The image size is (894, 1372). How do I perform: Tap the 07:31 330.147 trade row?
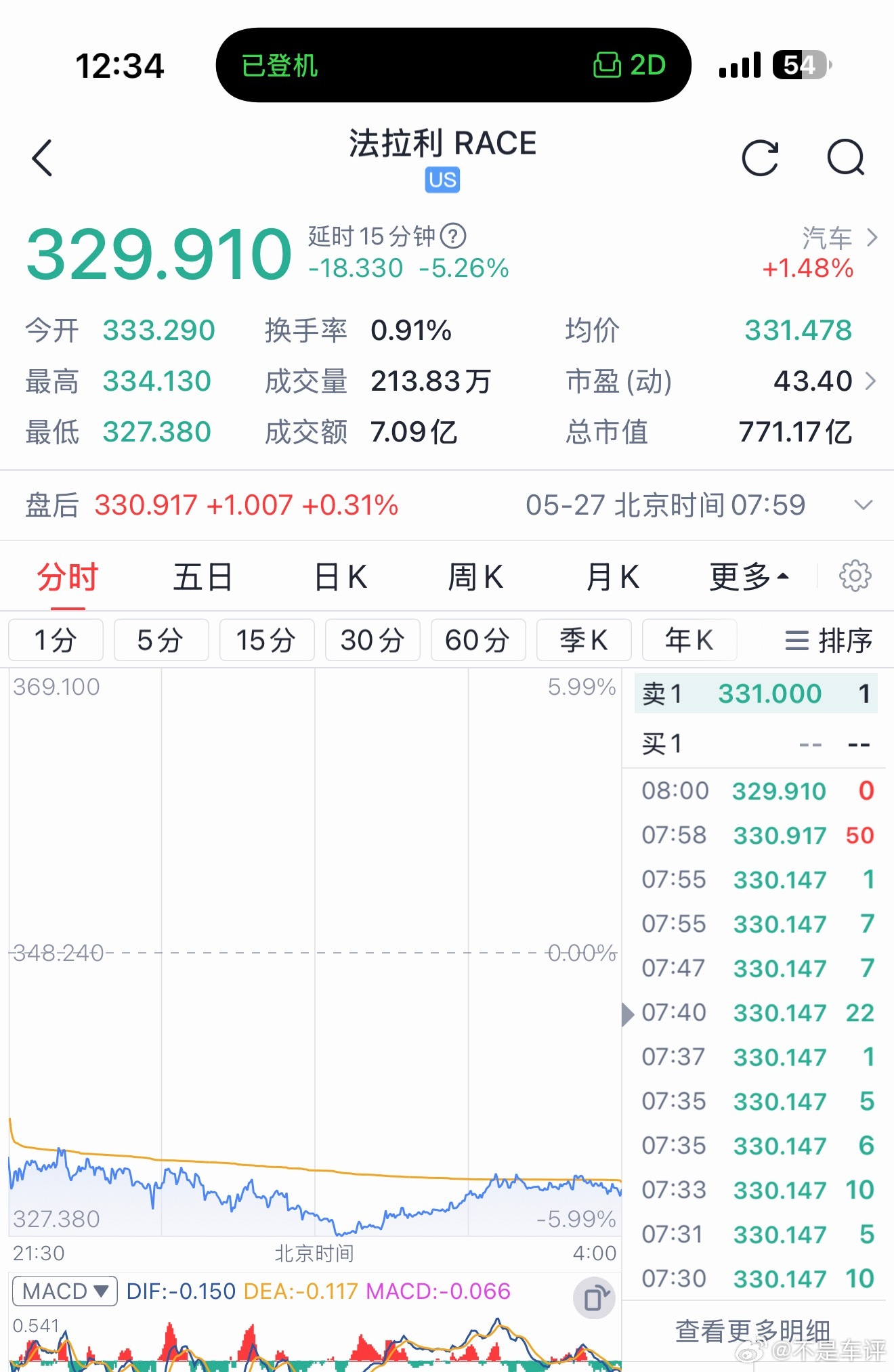(x=757, y=1235)
